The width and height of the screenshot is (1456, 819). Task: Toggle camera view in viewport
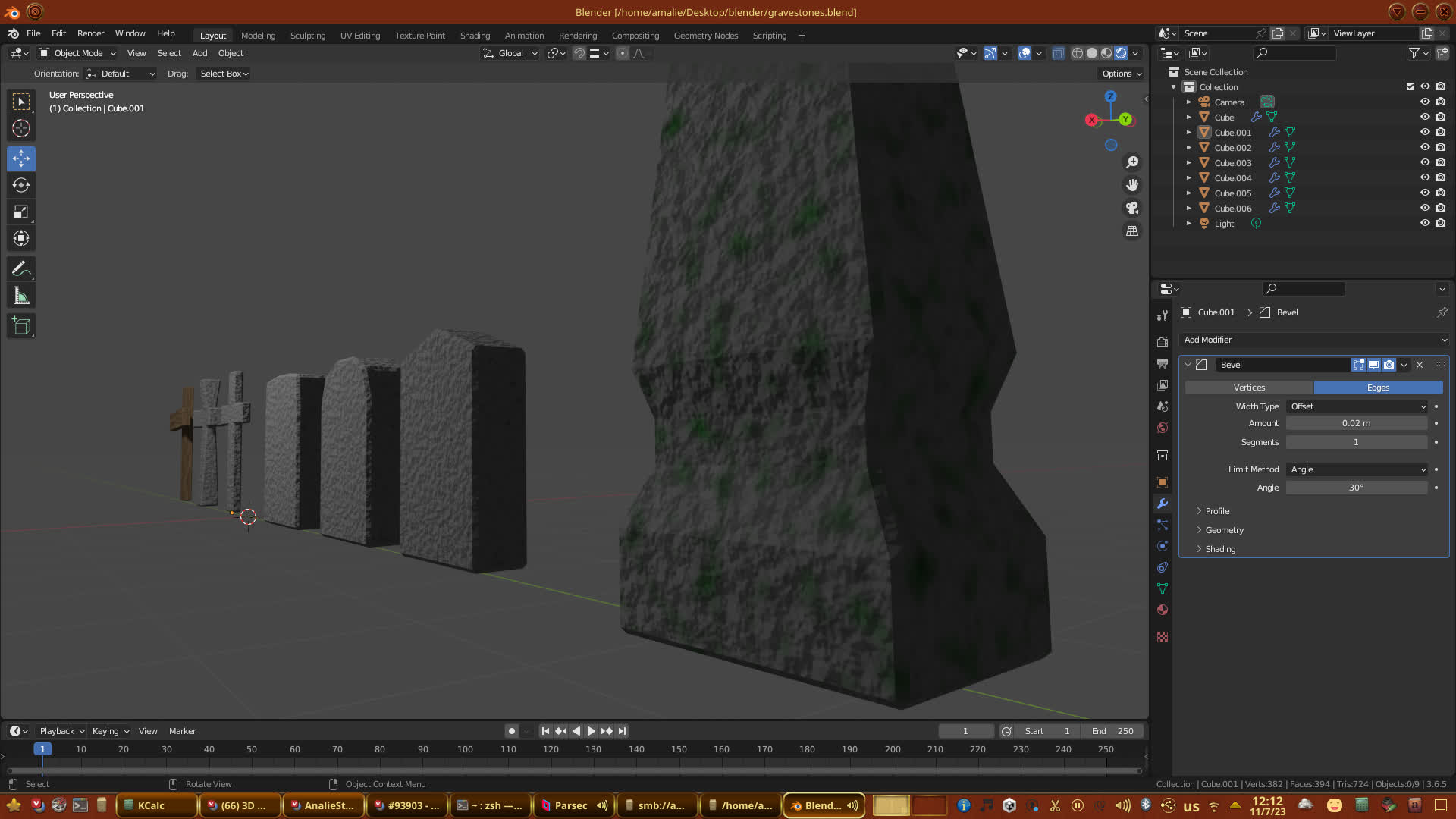click(1132, 208)
